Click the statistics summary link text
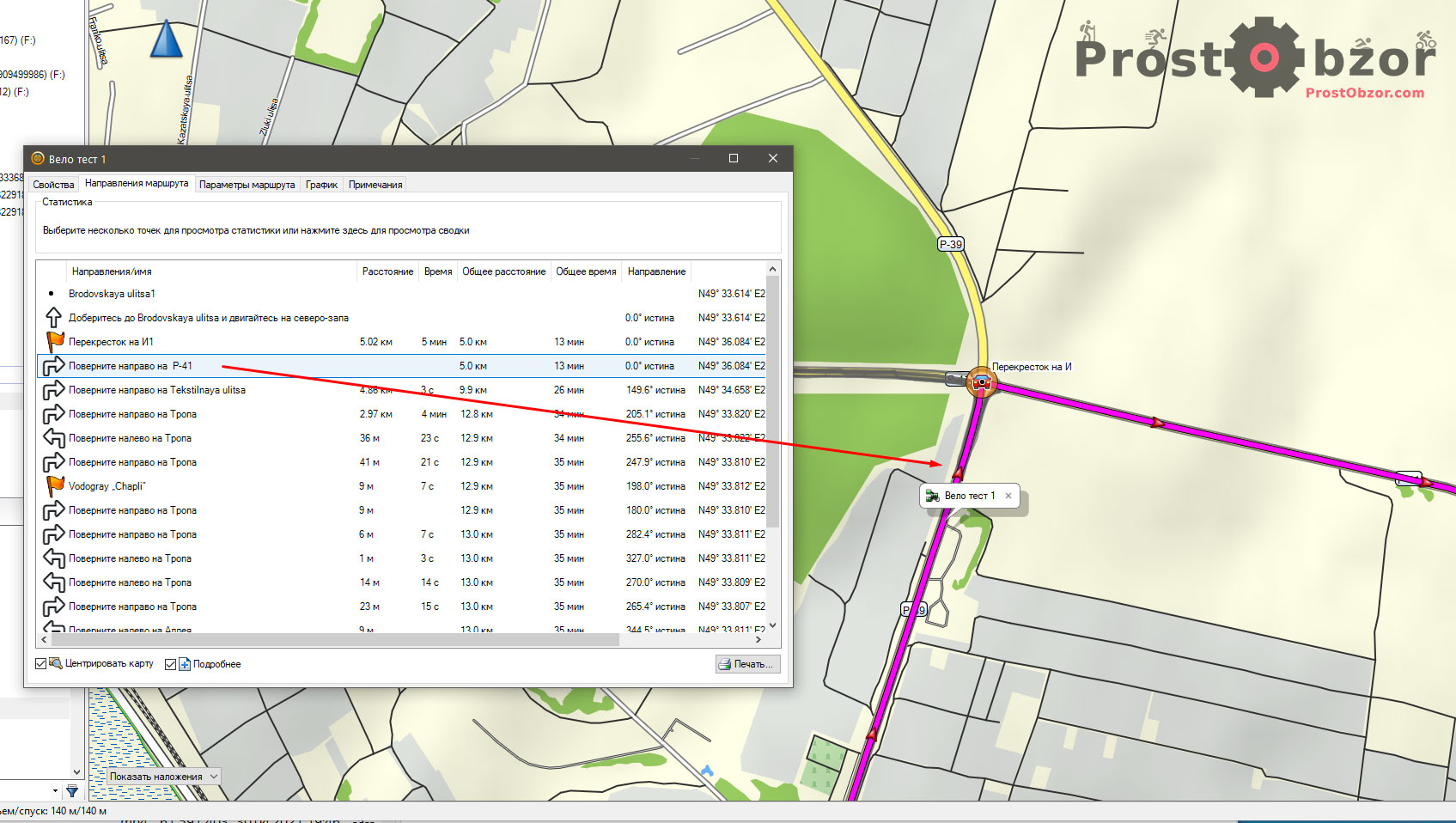1456x823 pixels. [x=256, y=230]
